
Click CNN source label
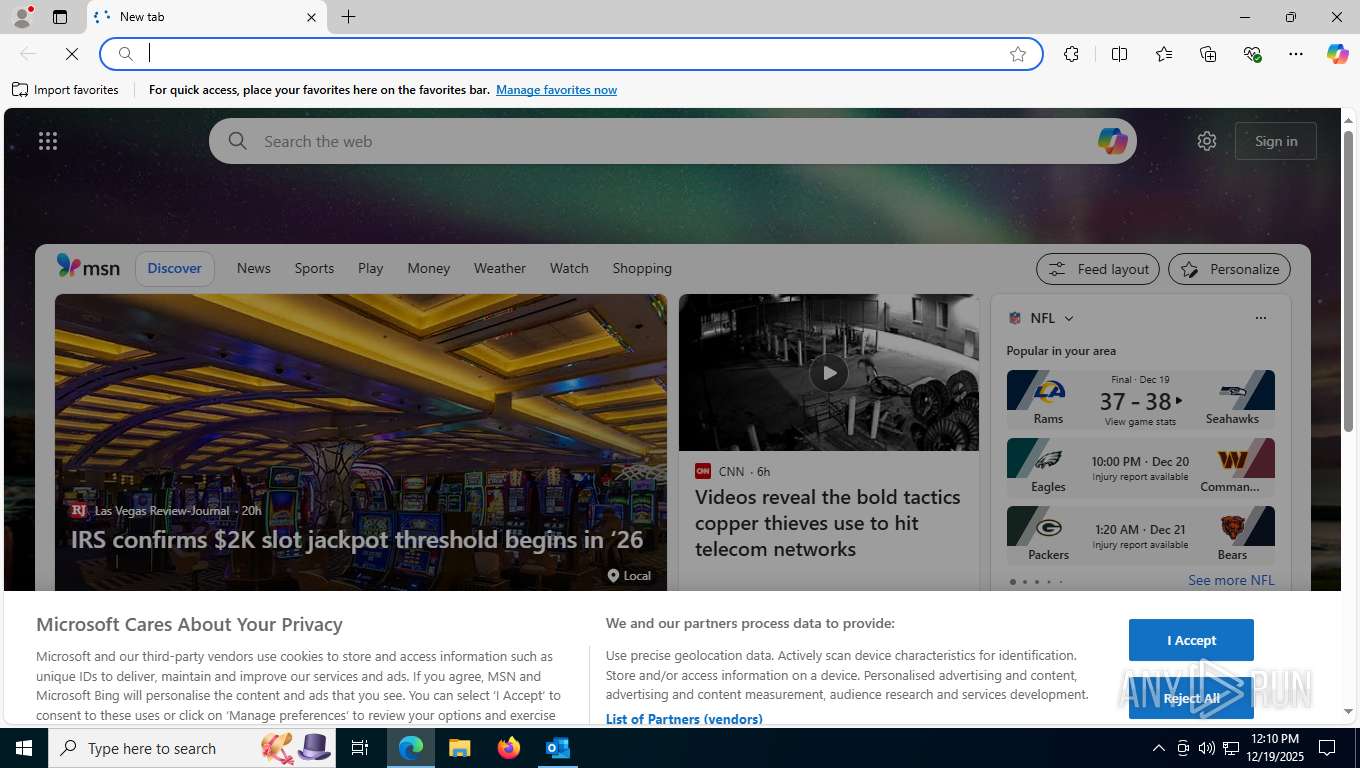coord(733,471)
